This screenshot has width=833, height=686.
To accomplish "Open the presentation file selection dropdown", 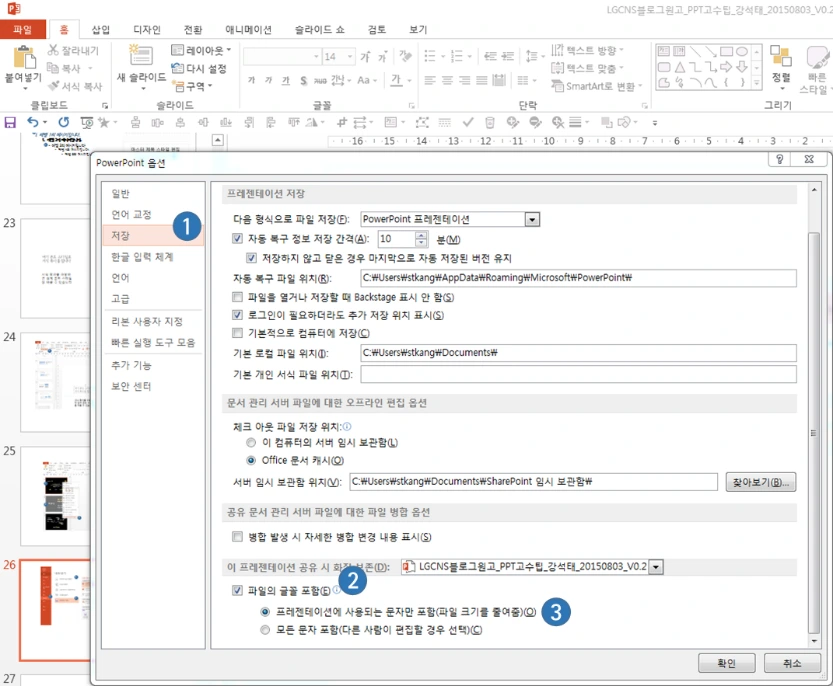I will pyautogui.click(x=656, y=567).
